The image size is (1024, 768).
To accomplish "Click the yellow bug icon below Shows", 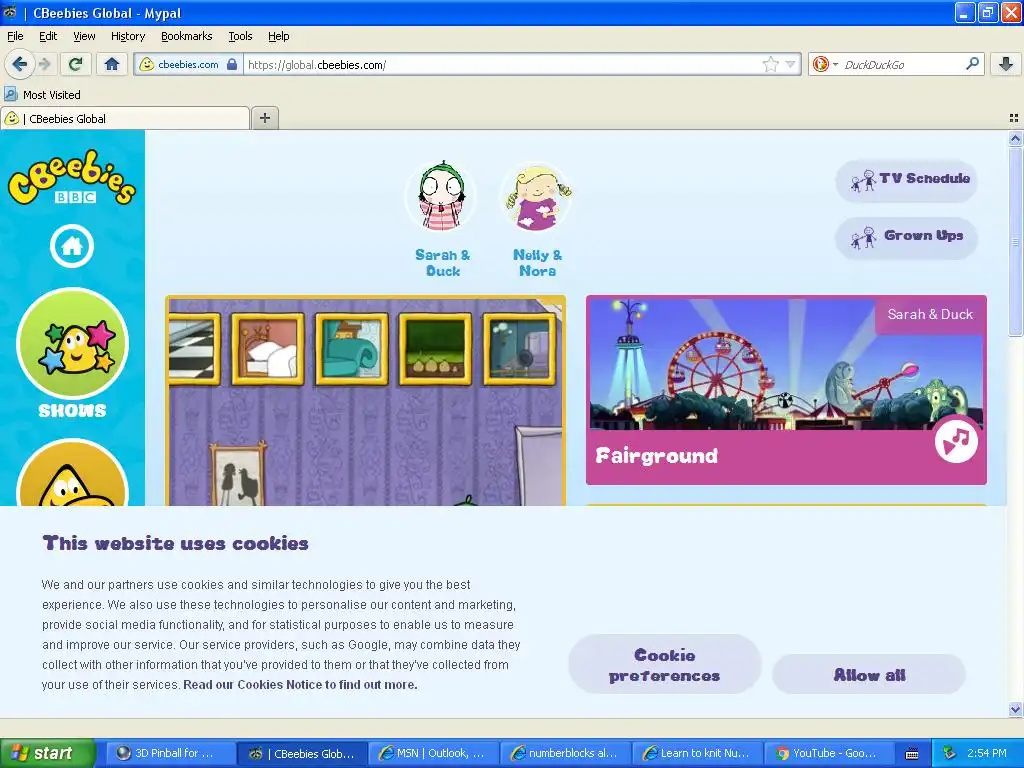I will [72, 473].
